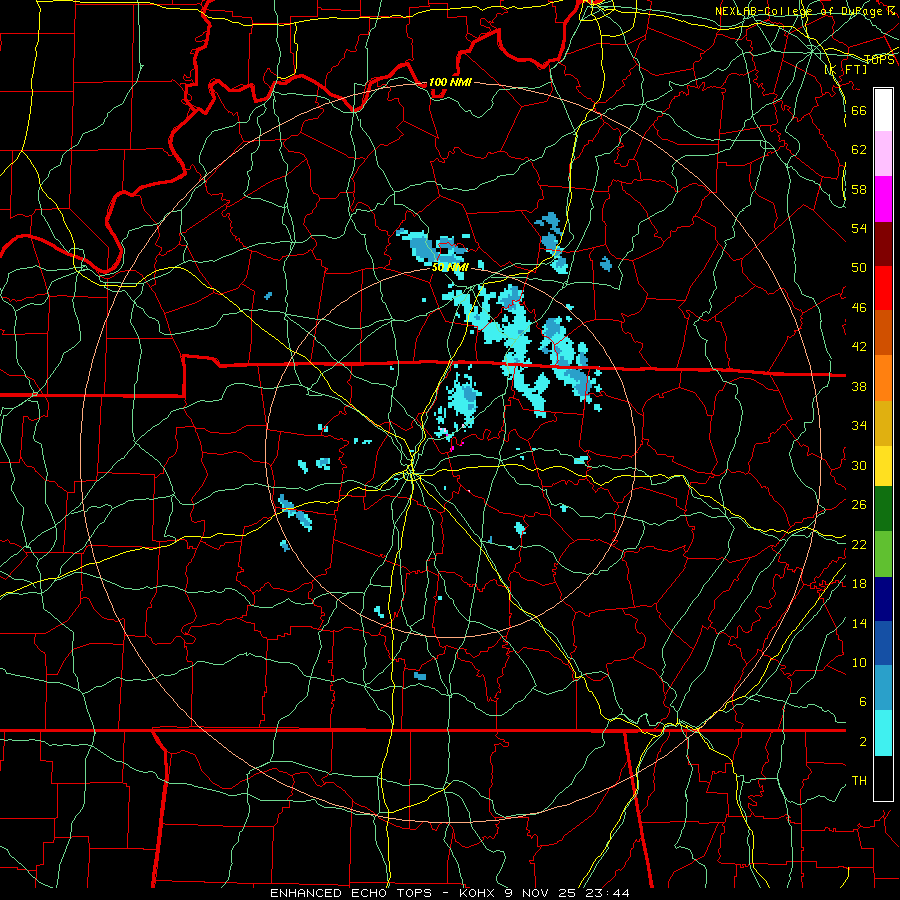
Task: Click the dark green legend swatch
Action: 883,509
